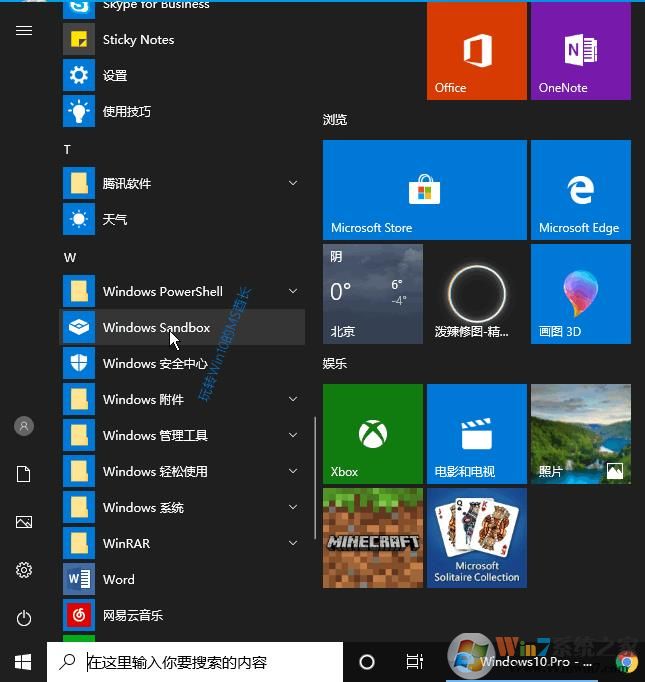645x682 pixels.
Task: Click the letter T group header
Action: (x=67, y=150)
